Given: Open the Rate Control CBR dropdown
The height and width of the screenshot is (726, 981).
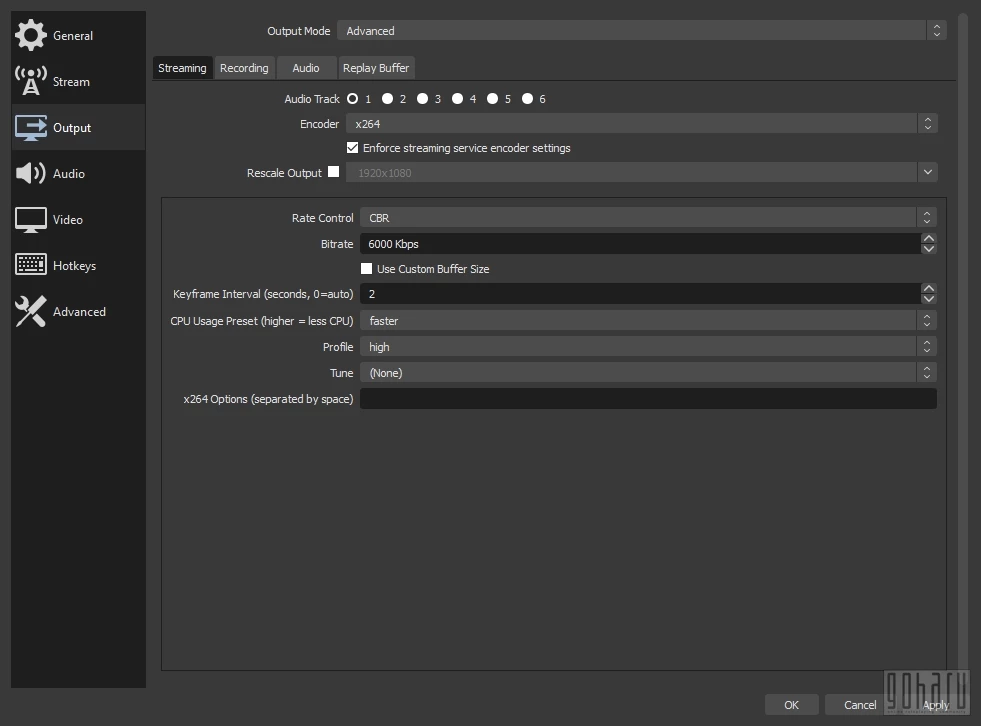Looking at the screenshot, I should tap(648, 218).
